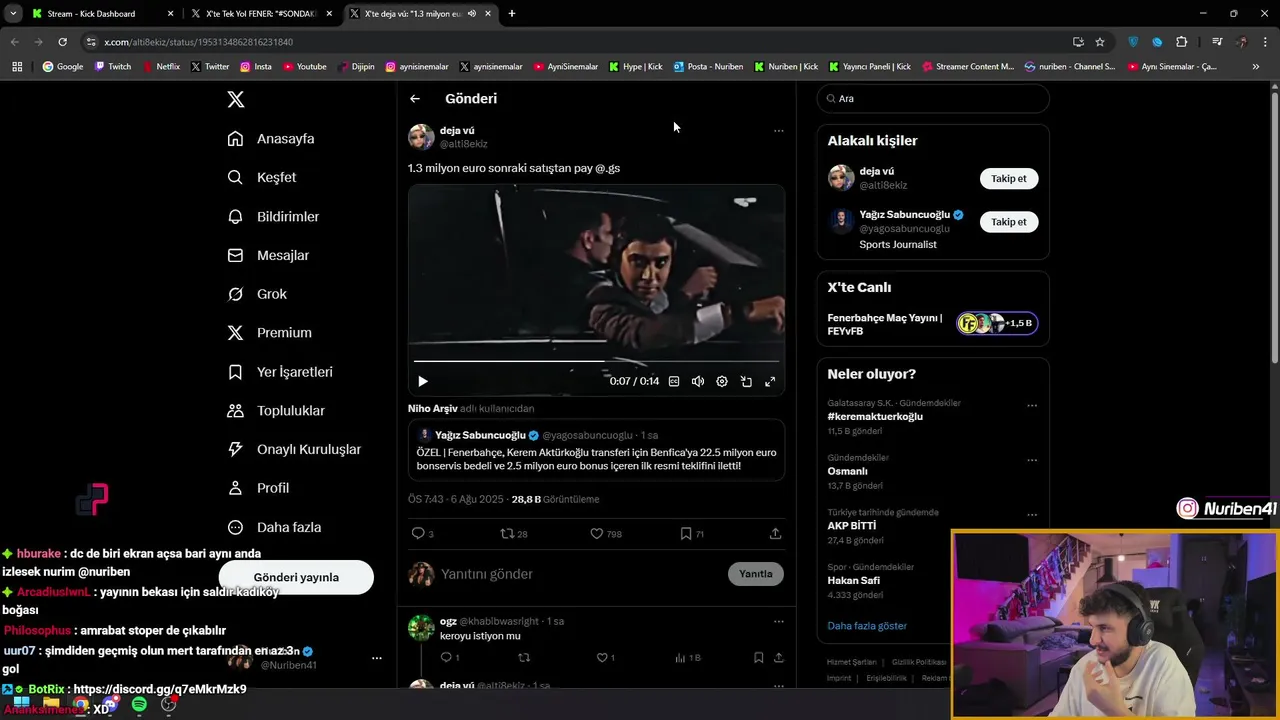
Task: Open browser extensions puzzle icon
Action: pyautogui.click(x=1182, y=42)
